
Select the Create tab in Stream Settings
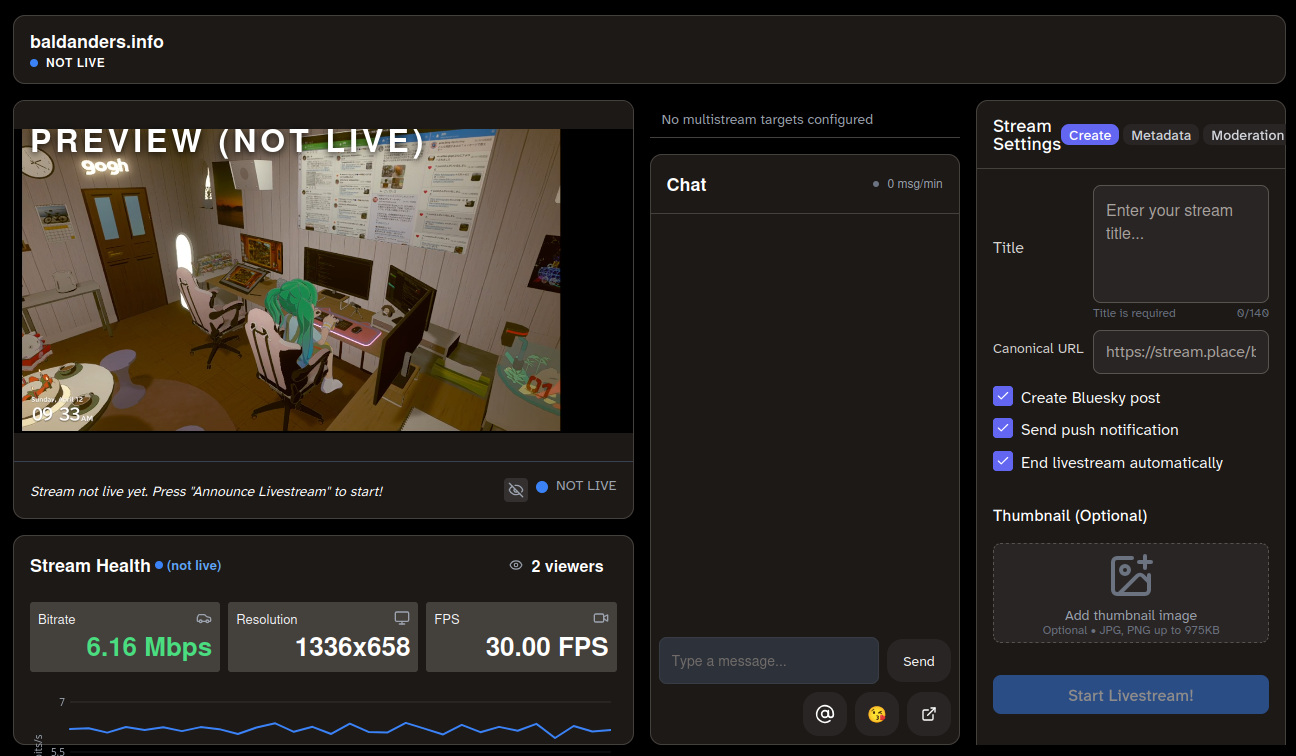[1089, 134]
